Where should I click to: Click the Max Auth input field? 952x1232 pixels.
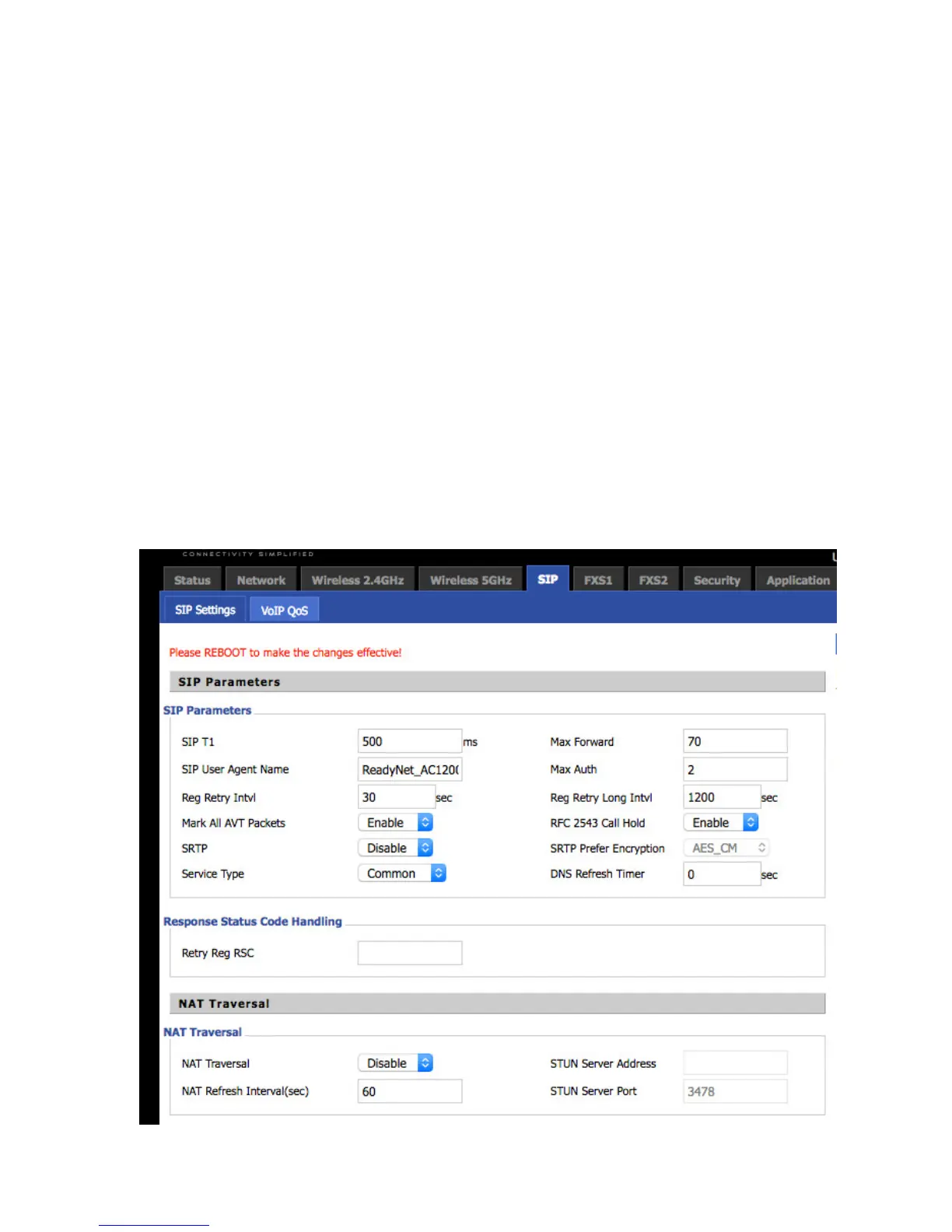(x=735, y=769)
